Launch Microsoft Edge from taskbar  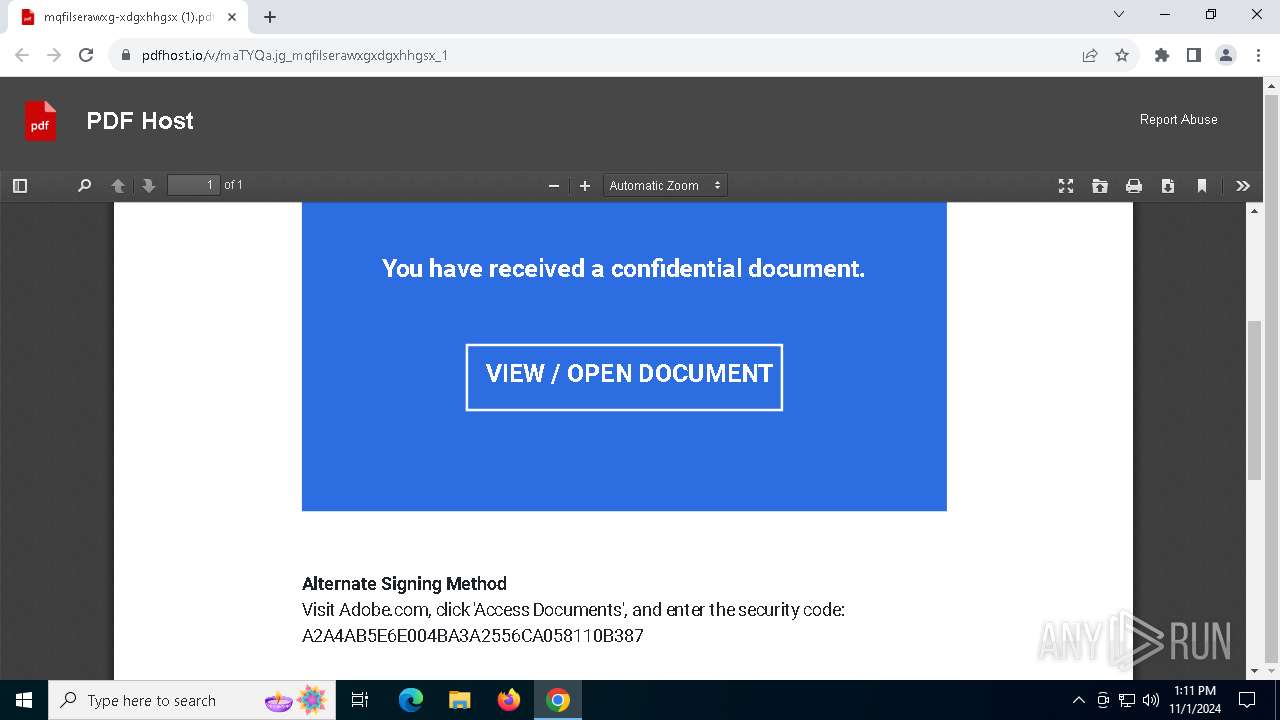coord(411,700)
